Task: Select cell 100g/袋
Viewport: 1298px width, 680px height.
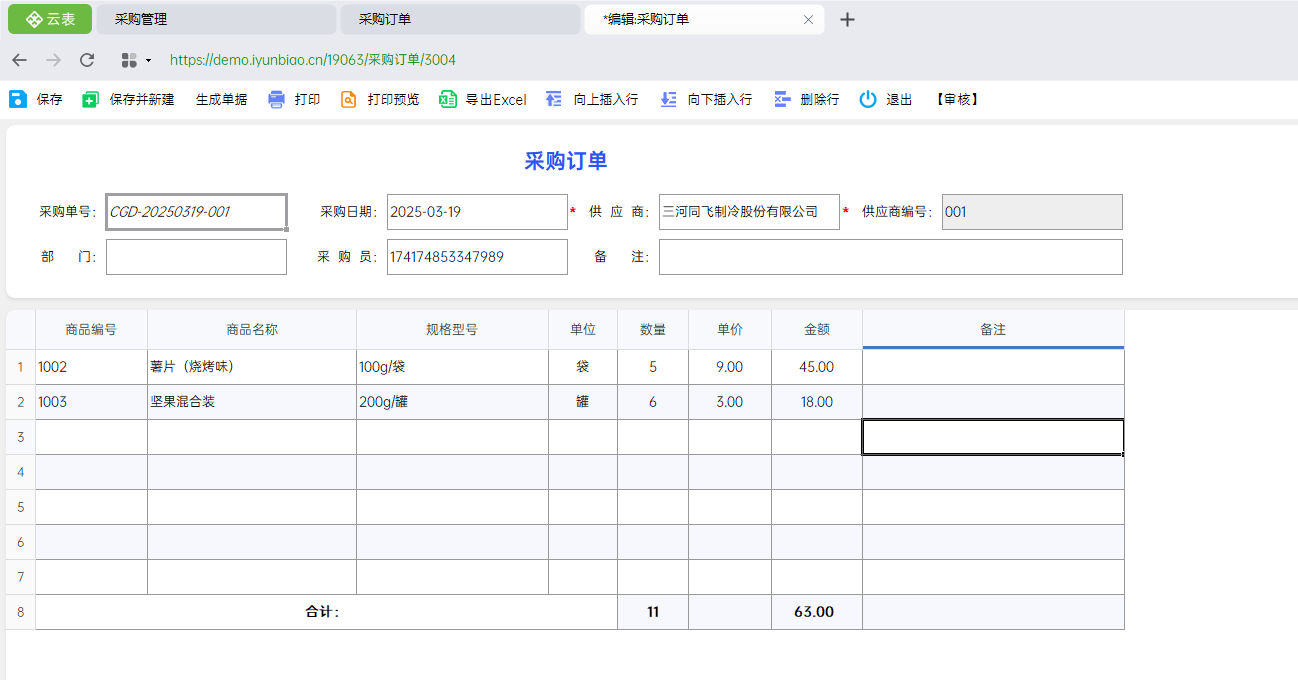Action: point(453,367)
